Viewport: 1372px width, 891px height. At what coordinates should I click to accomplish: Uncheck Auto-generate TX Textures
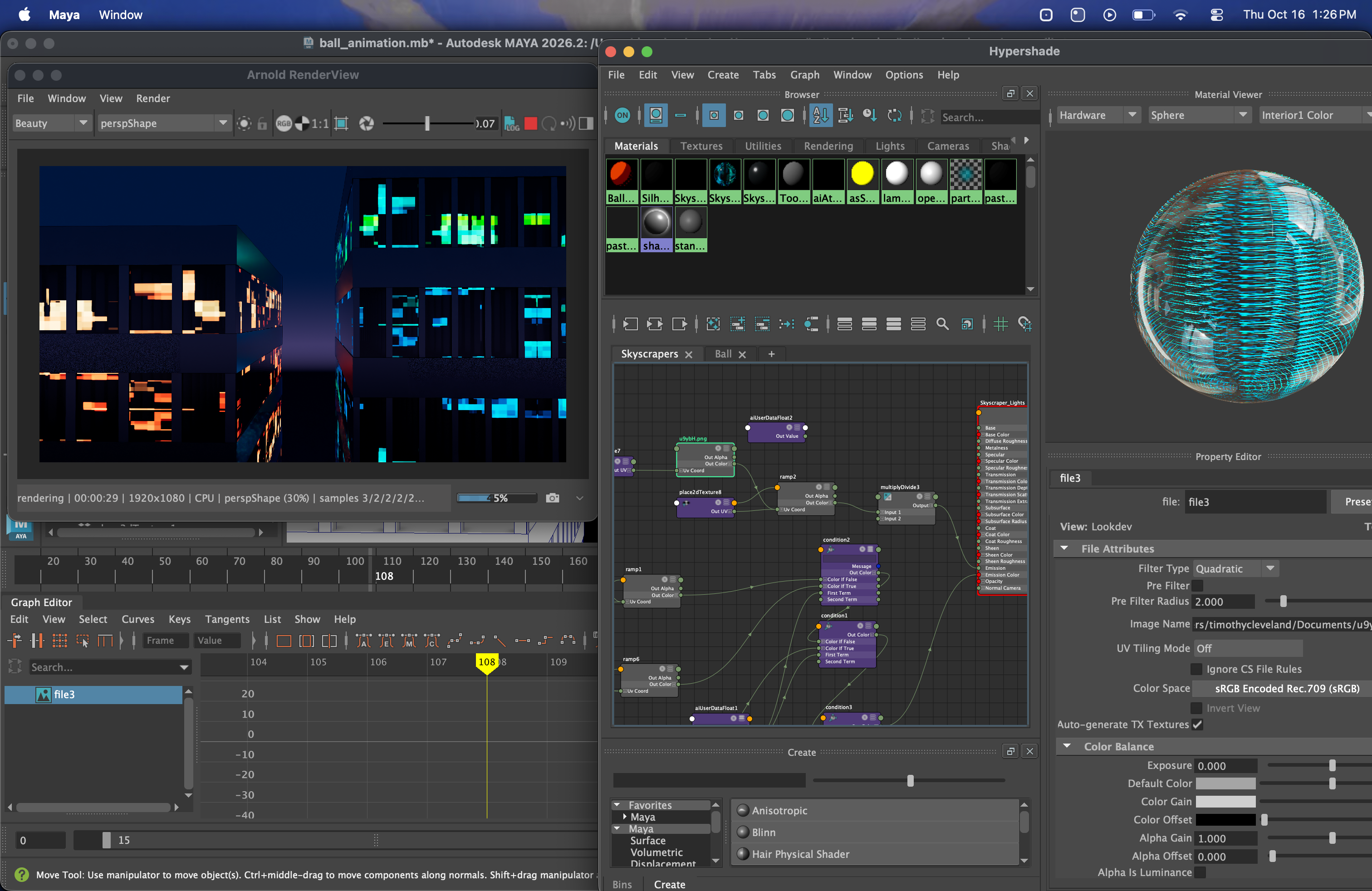[x=1197, y=725]
